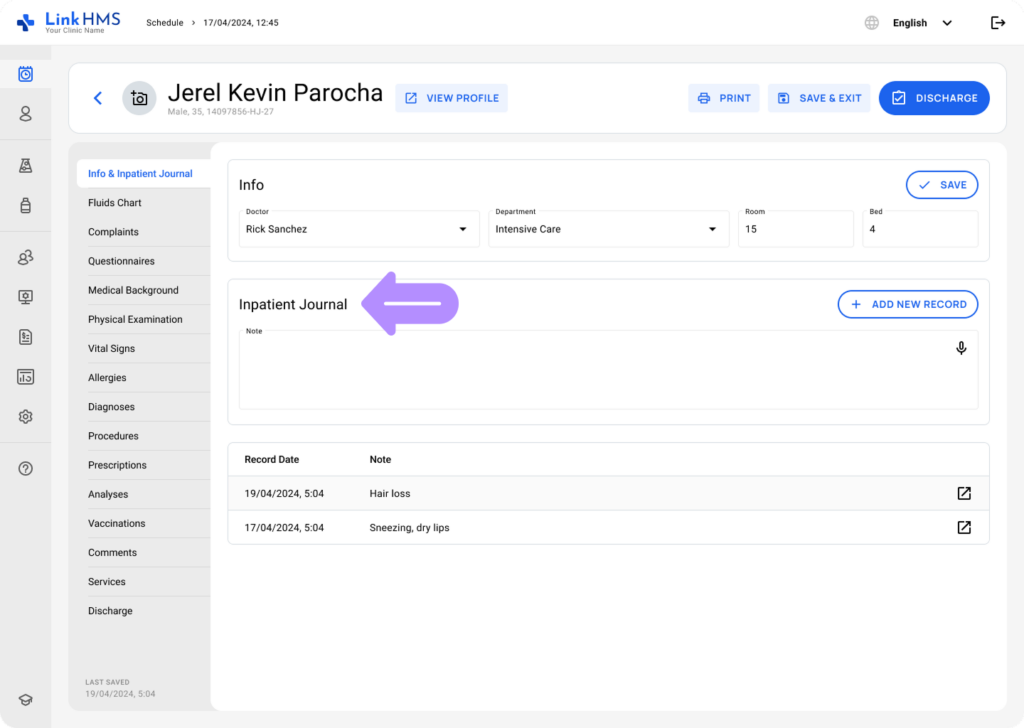
Task: Click the Discharge button
Action: (x=934, y=98)
